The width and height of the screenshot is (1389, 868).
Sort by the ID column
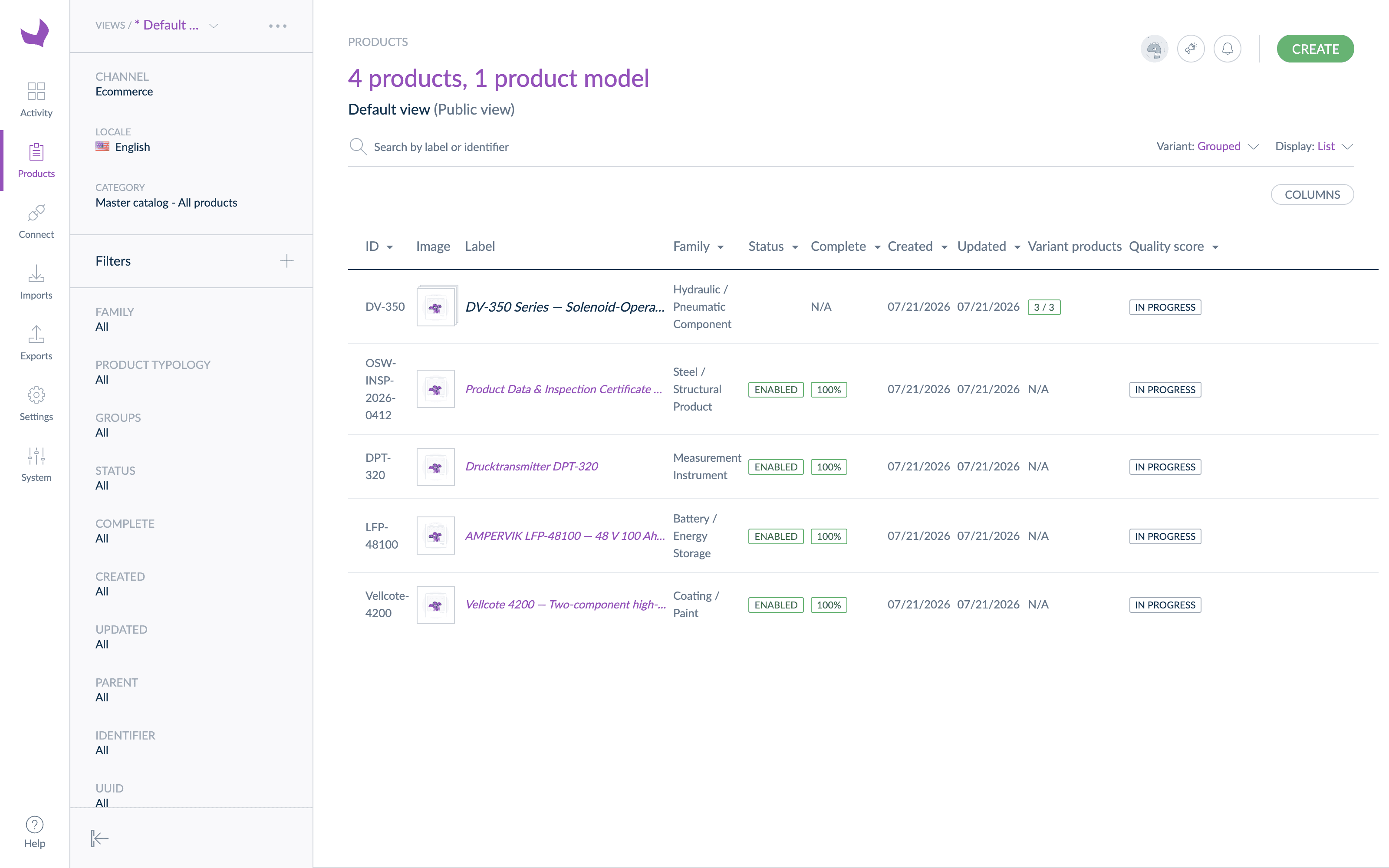[x=379, y=246]
